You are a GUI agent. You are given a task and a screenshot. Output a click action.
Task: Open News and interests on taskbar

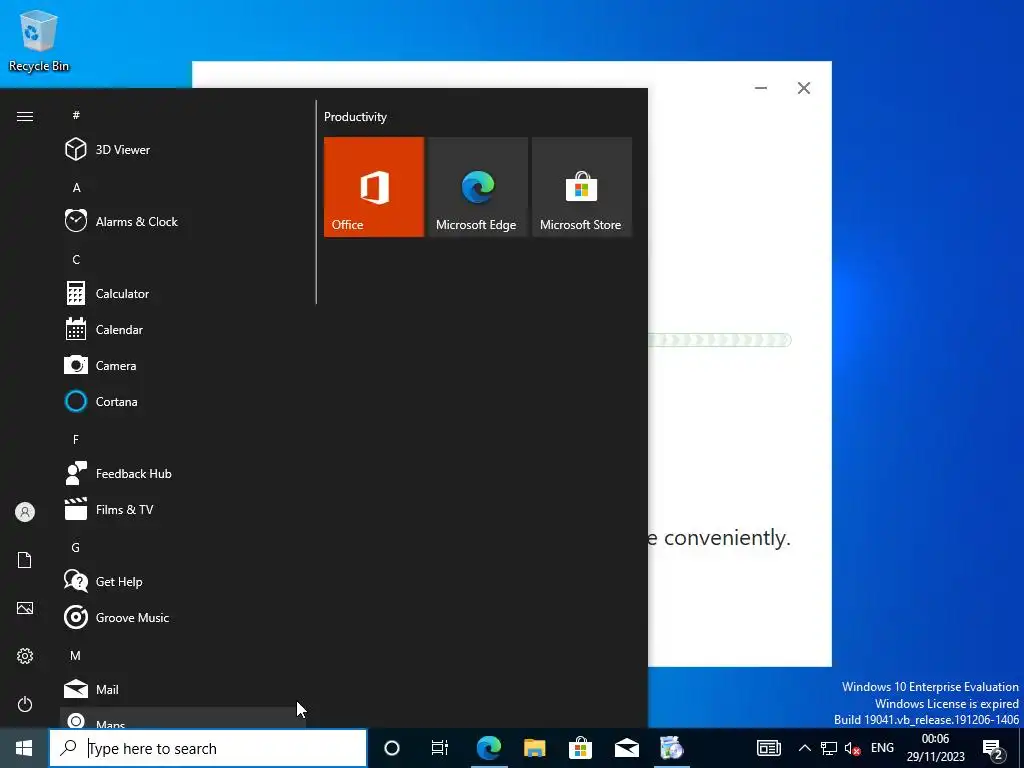[x=769, y=748]
